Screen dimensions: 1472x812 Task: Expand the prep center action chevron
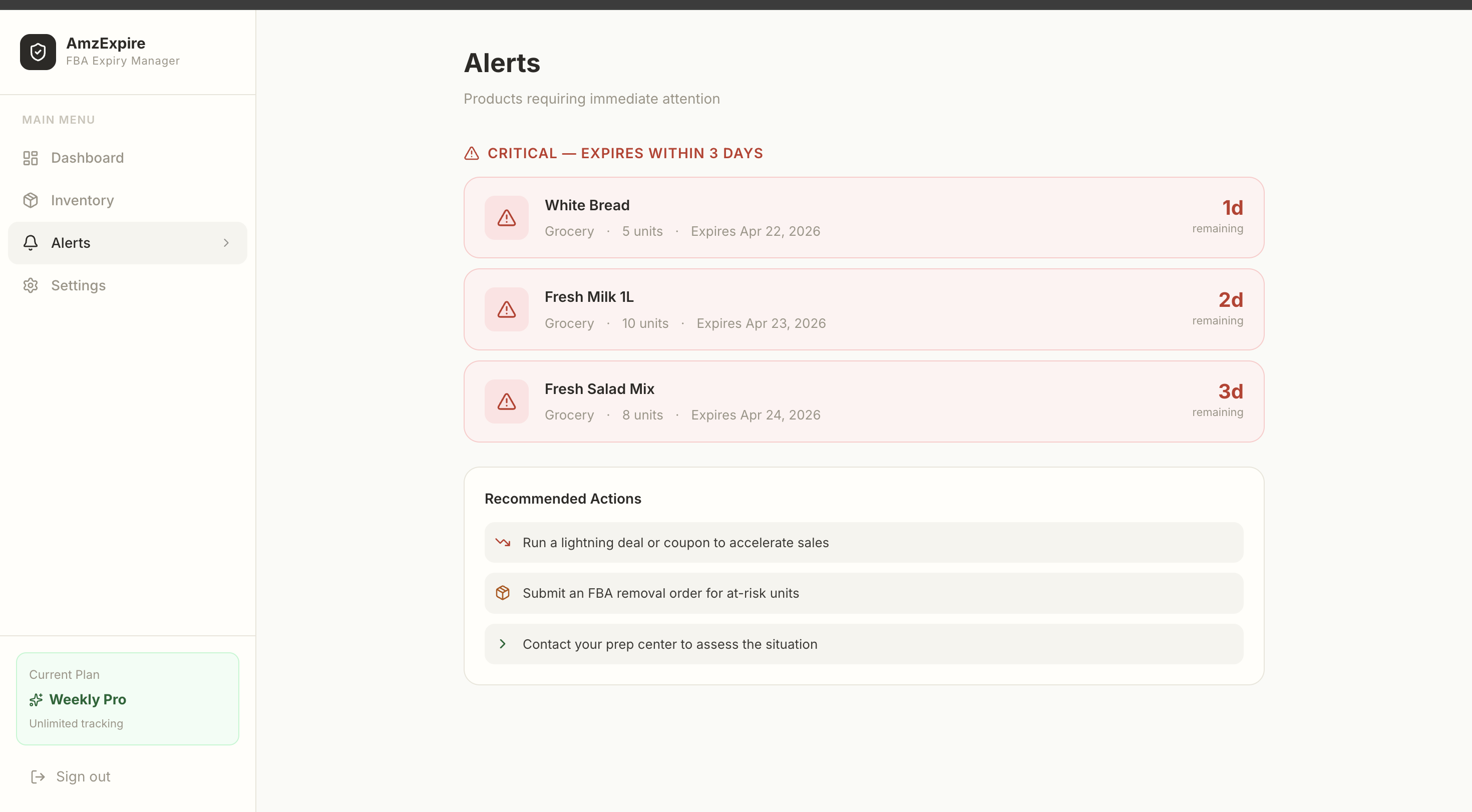[502, 644]
